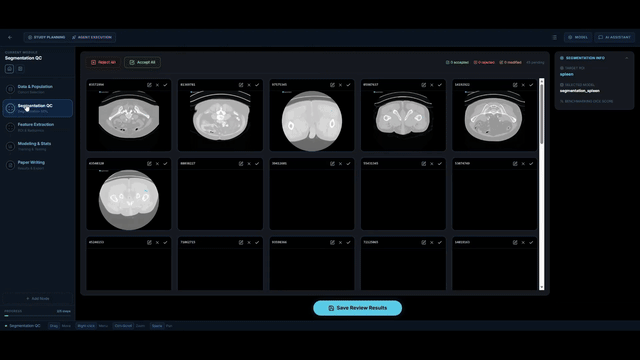Accept the first scan card with its checkmark
Image resolution: width=640 pixels, height=360 pixels.
165,85
